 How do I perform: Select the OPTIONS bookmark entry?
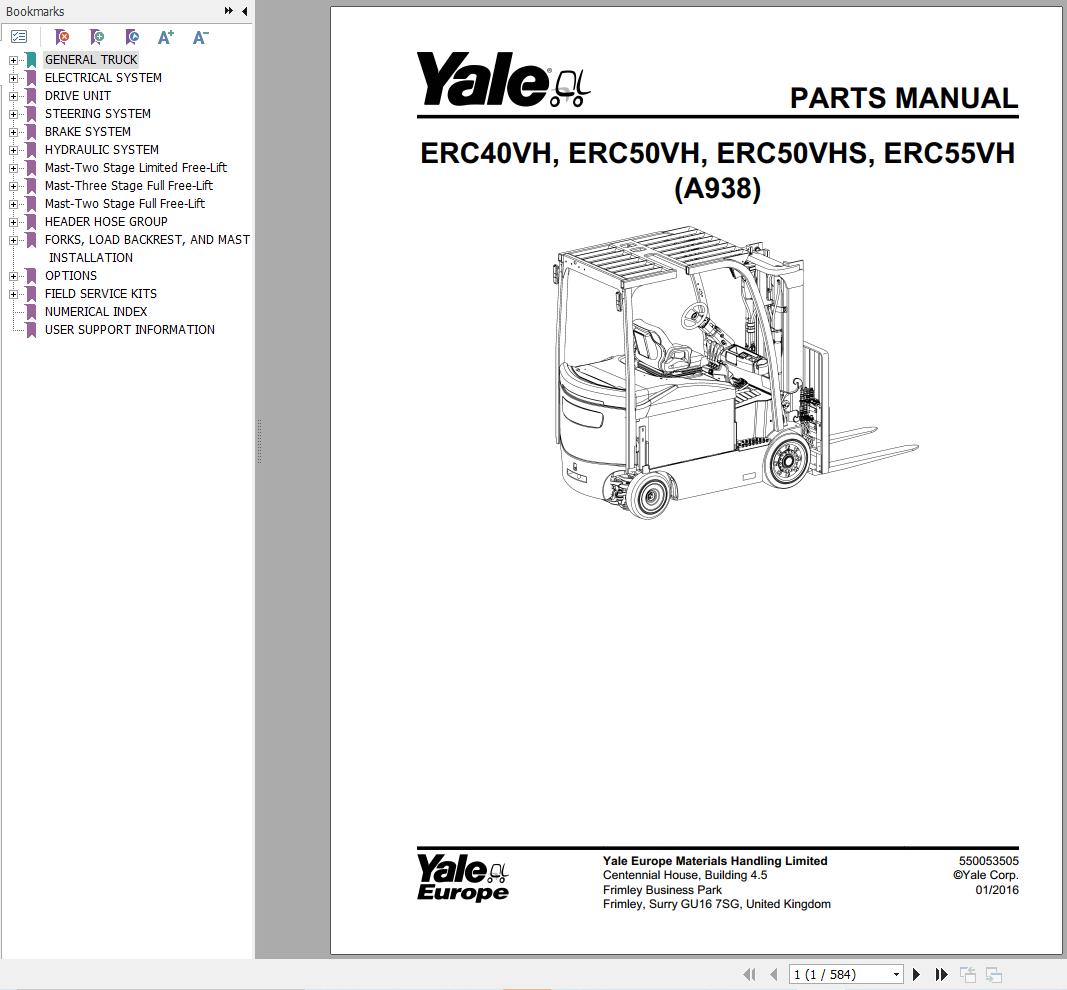(x=70, y=275)
